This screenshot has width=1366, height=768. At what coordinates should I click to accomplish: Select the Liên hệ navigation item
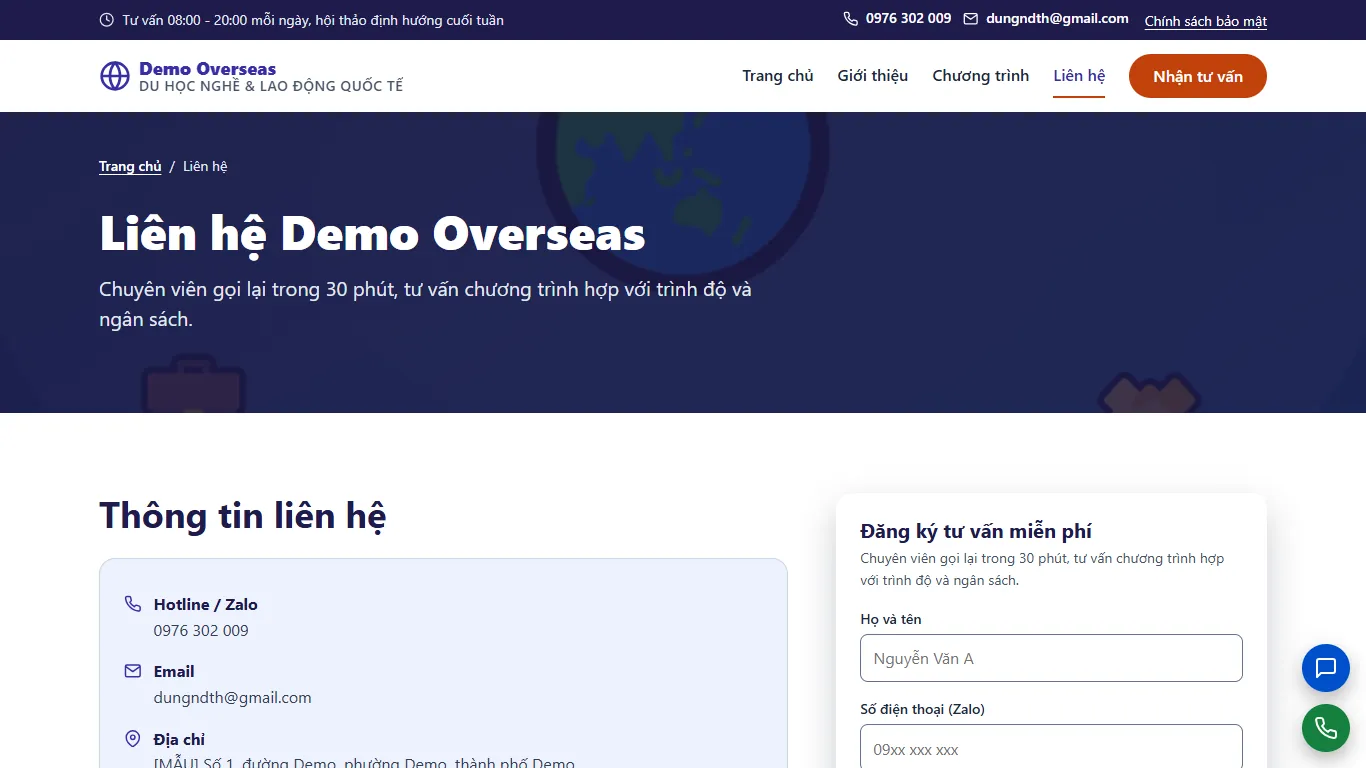click(x=1079, y=76)
